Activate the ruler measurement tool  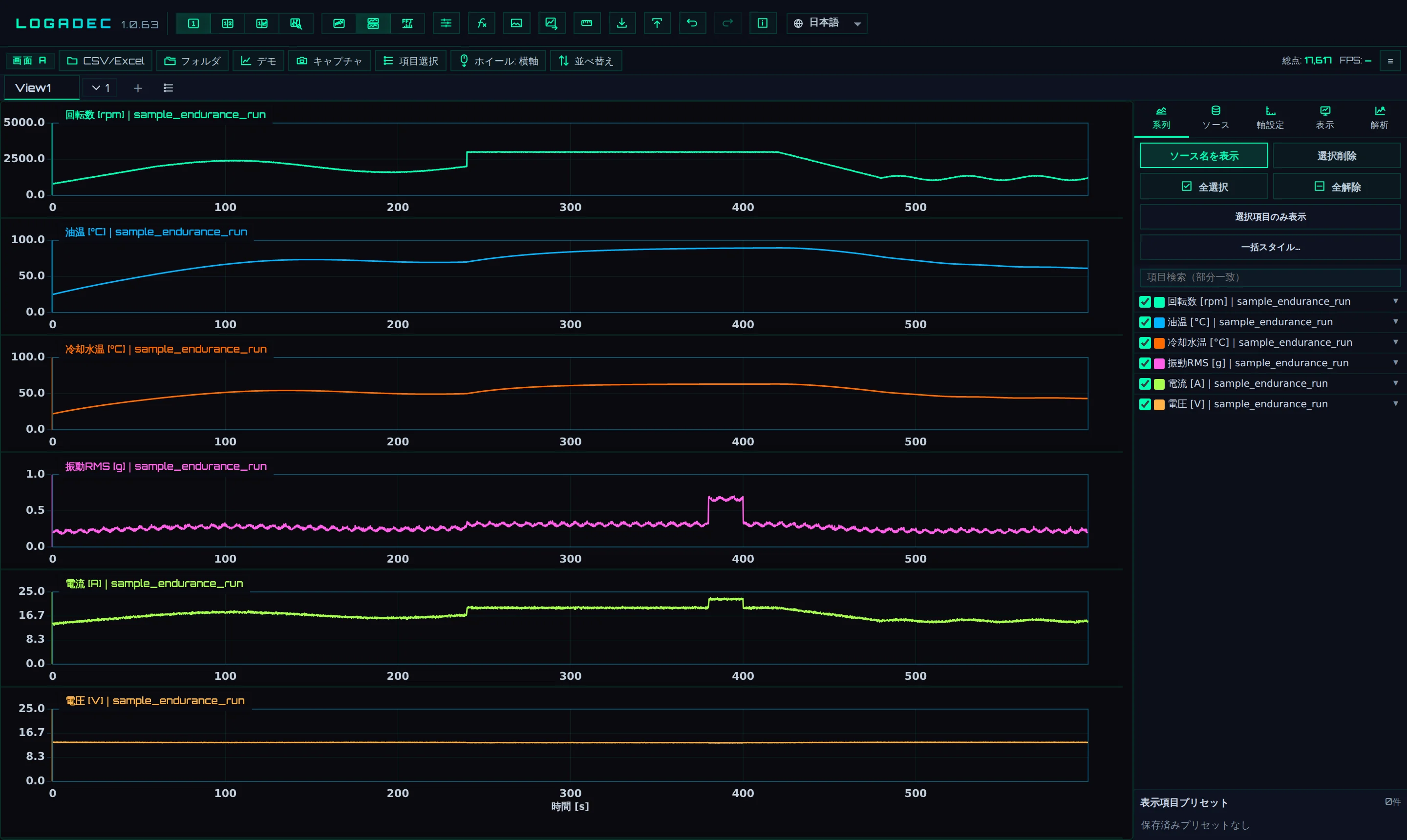(x=587, y=23)
